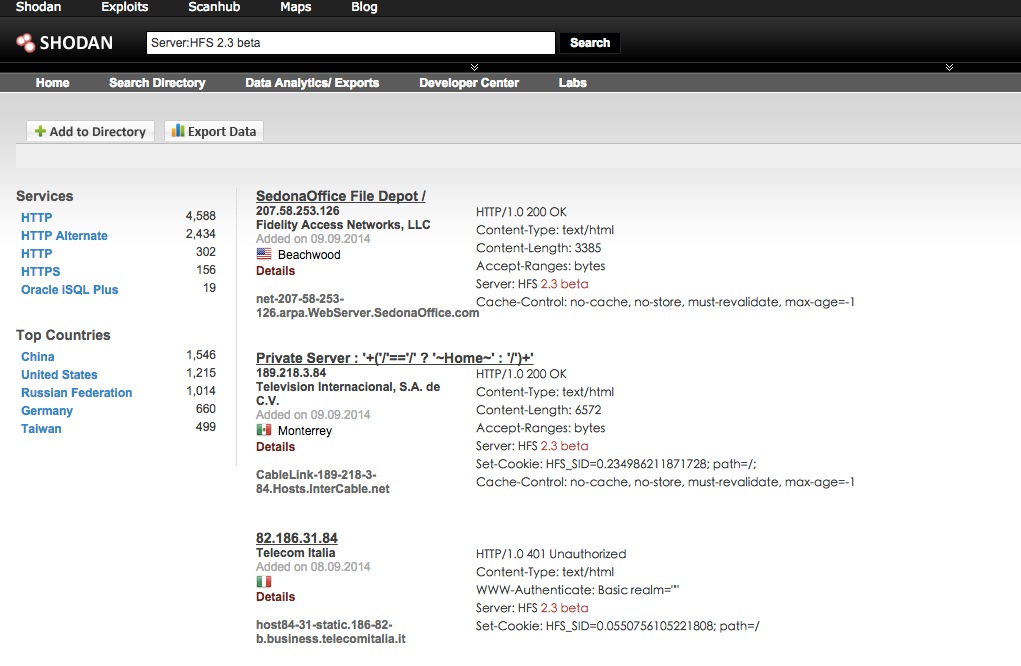1021x666 pixels.
Task: Click hostname net-207-58-253-126.arpa.WebServer.SedonaOffice.com
Action: point(367,306)
